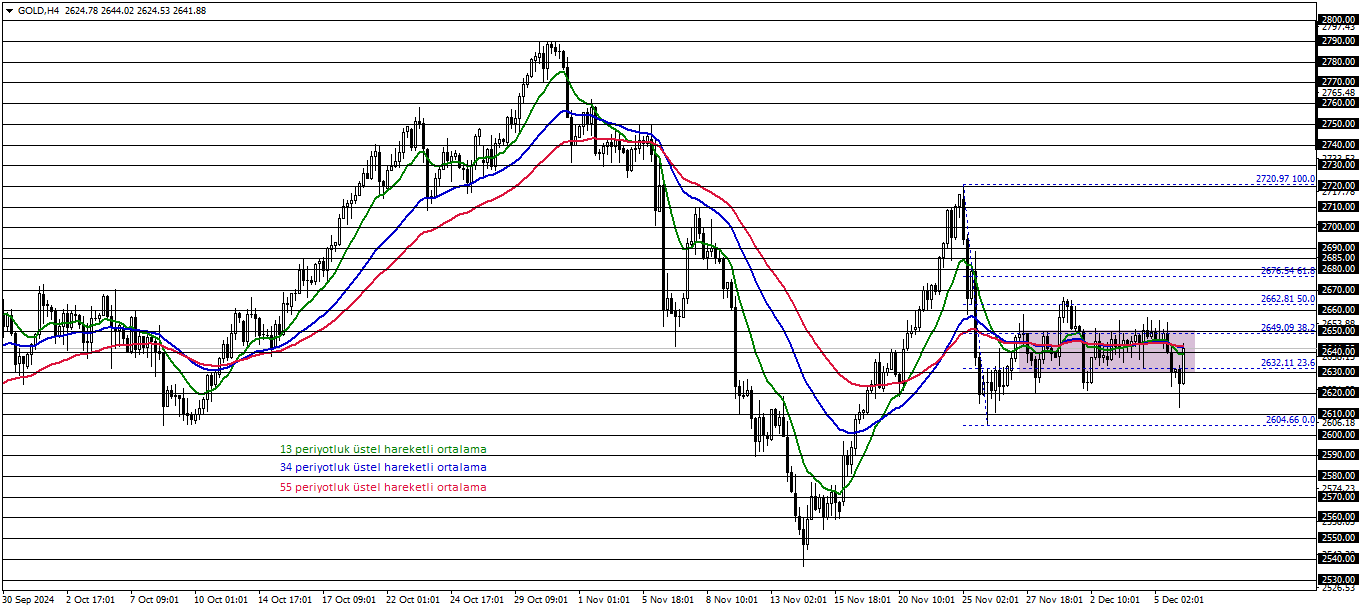Viewport: 1362px width, 611px height.
Task: Click the 2530.00 price scale label
Action: pos(1338,580)
